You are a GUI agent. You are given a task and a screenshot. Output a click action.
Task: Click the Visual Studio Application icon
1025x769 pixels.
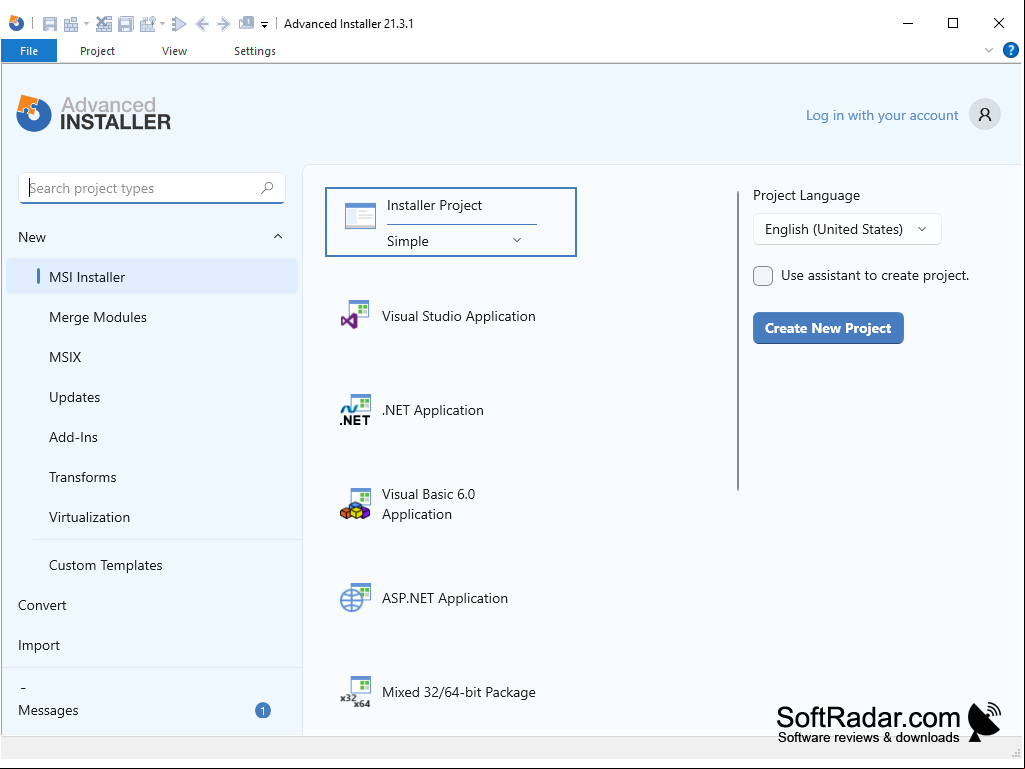[x=355, y=315]
